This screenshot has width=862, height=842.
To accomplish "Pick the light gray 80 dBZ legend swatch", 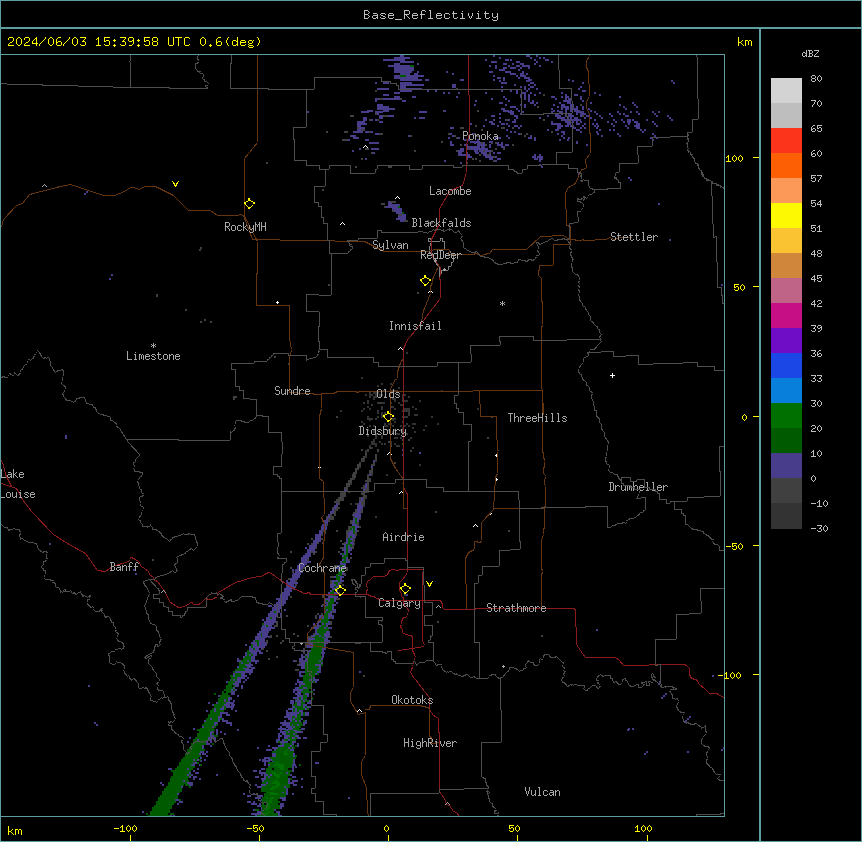I will tap(786, 90).
